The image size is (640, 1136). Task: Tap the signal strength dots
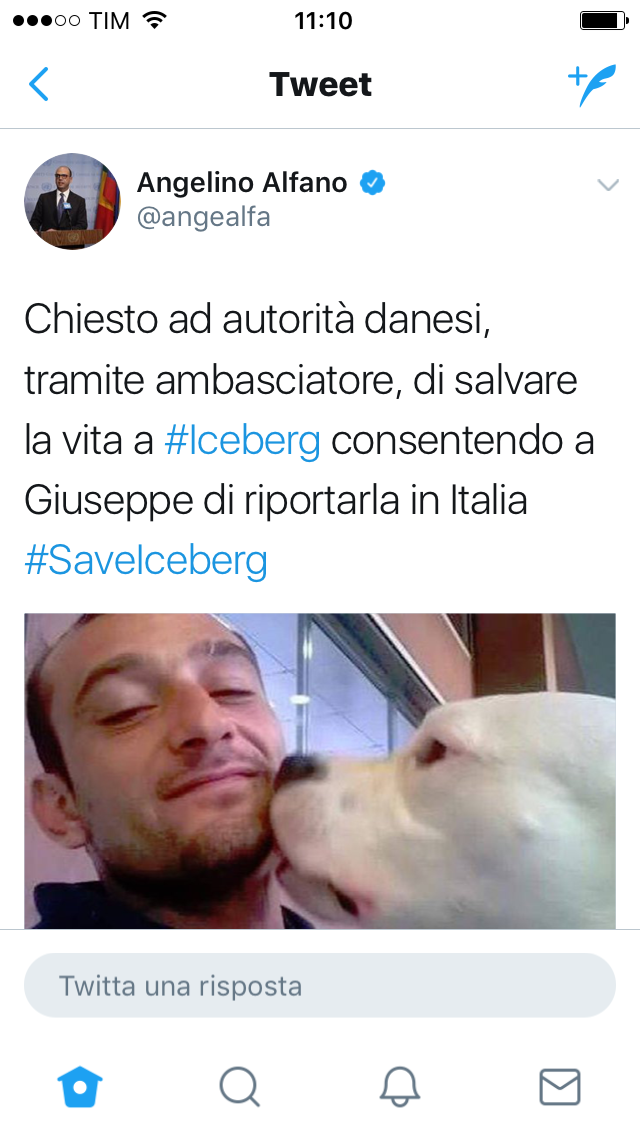pos(46,20)
